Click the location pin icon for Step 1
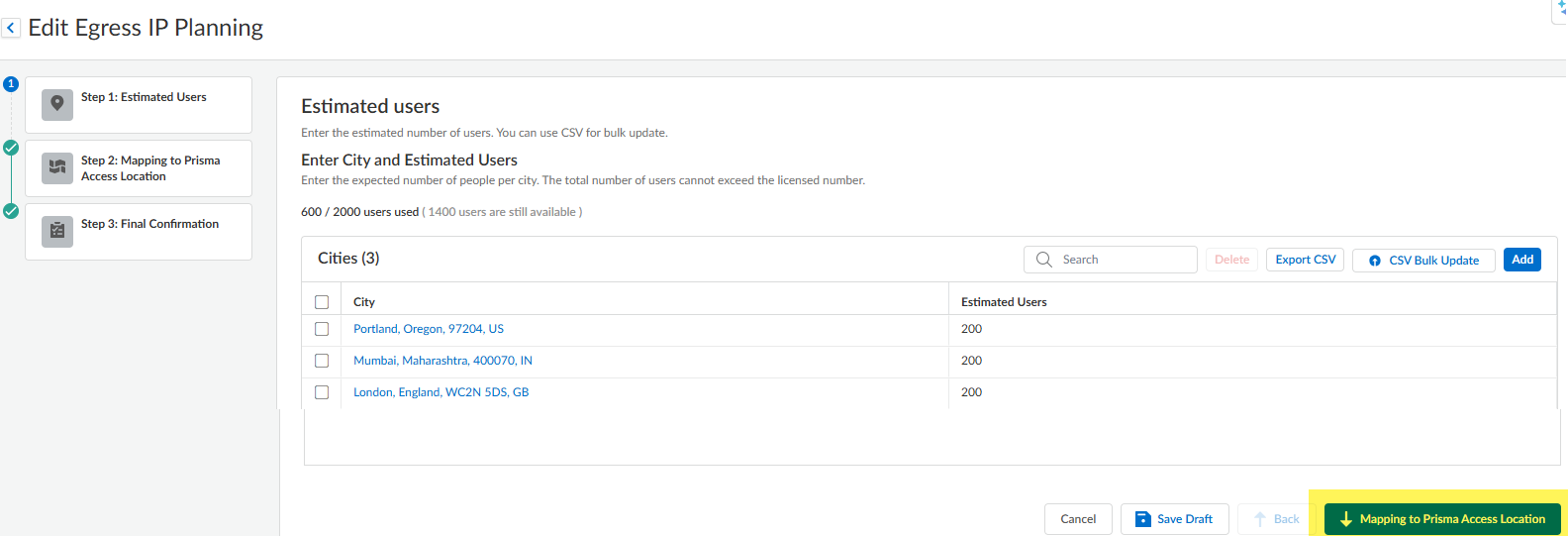This screenshot has height=536, width=1568. [x=57, y=104]
